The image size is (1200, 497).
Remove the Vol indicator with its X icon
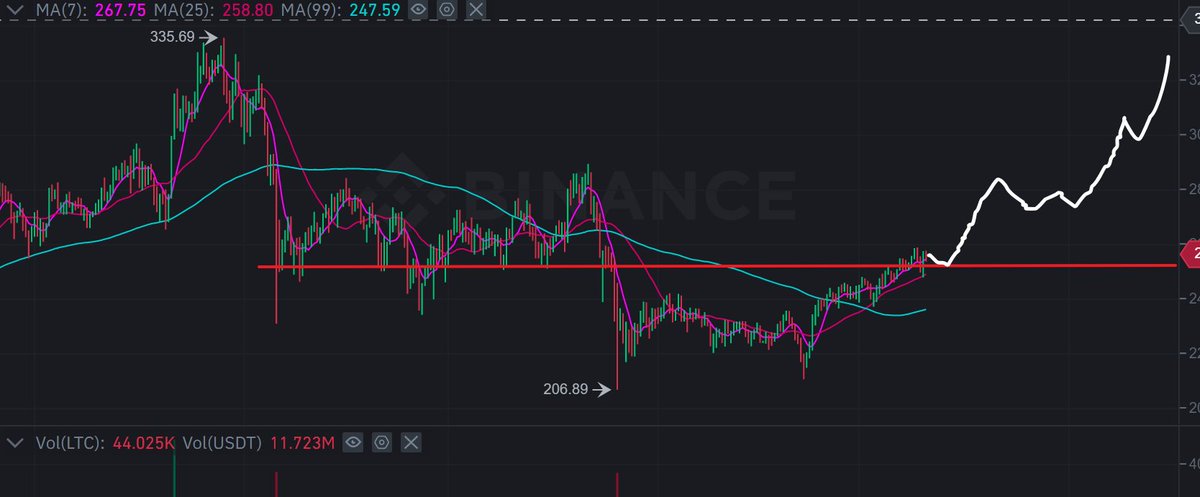tap(411, 442)
